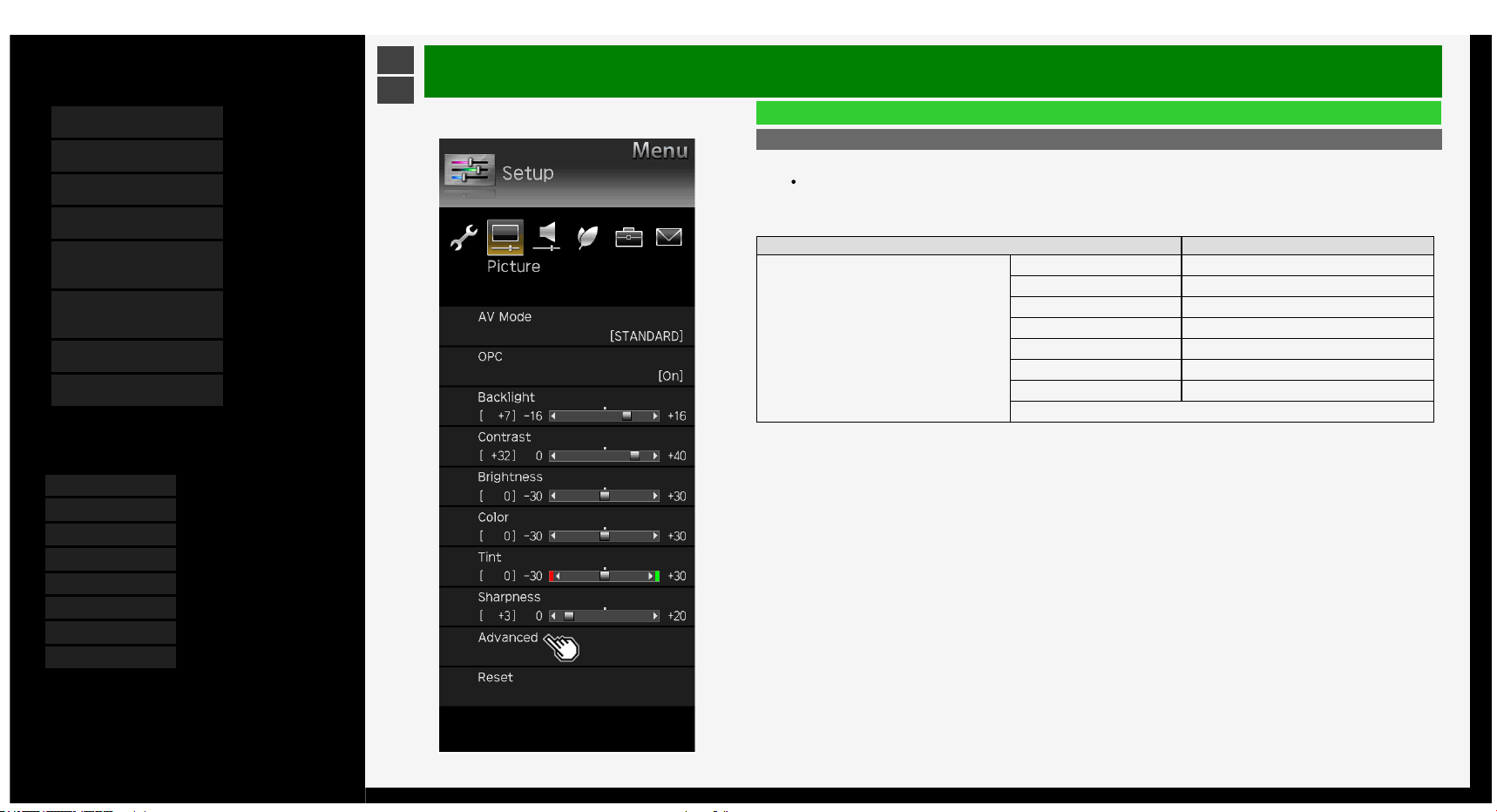Viewport: 1497px width, 812px height.
Task: Click the Sharpness value [+3]
Action: coord(498,617)
